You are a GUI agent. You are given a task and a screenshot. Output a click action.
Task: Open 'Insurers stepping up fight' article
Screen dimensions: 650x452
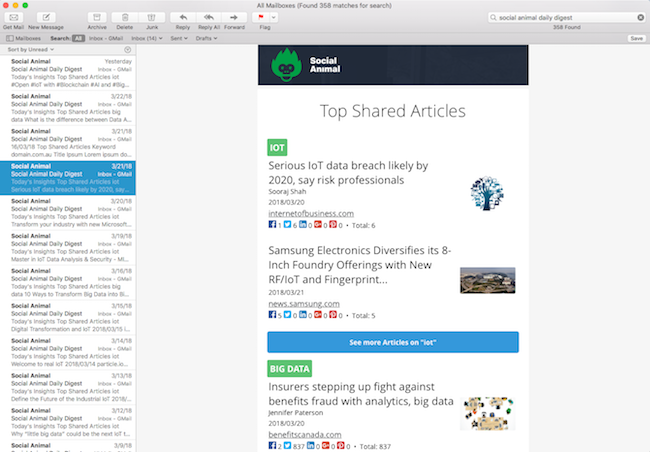coord(361,394)
